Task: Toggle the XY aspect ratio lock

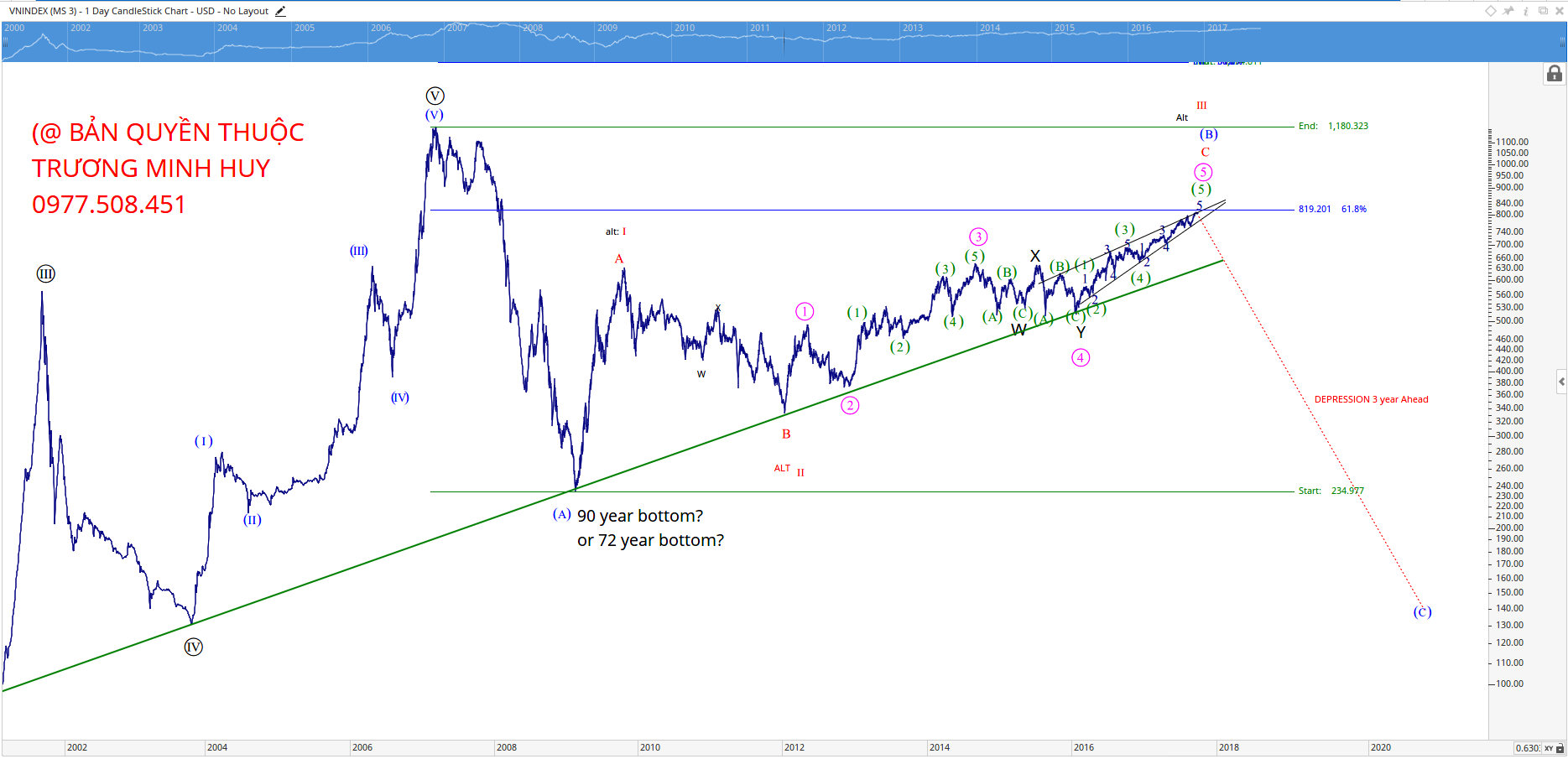Action: (1549, 748)
